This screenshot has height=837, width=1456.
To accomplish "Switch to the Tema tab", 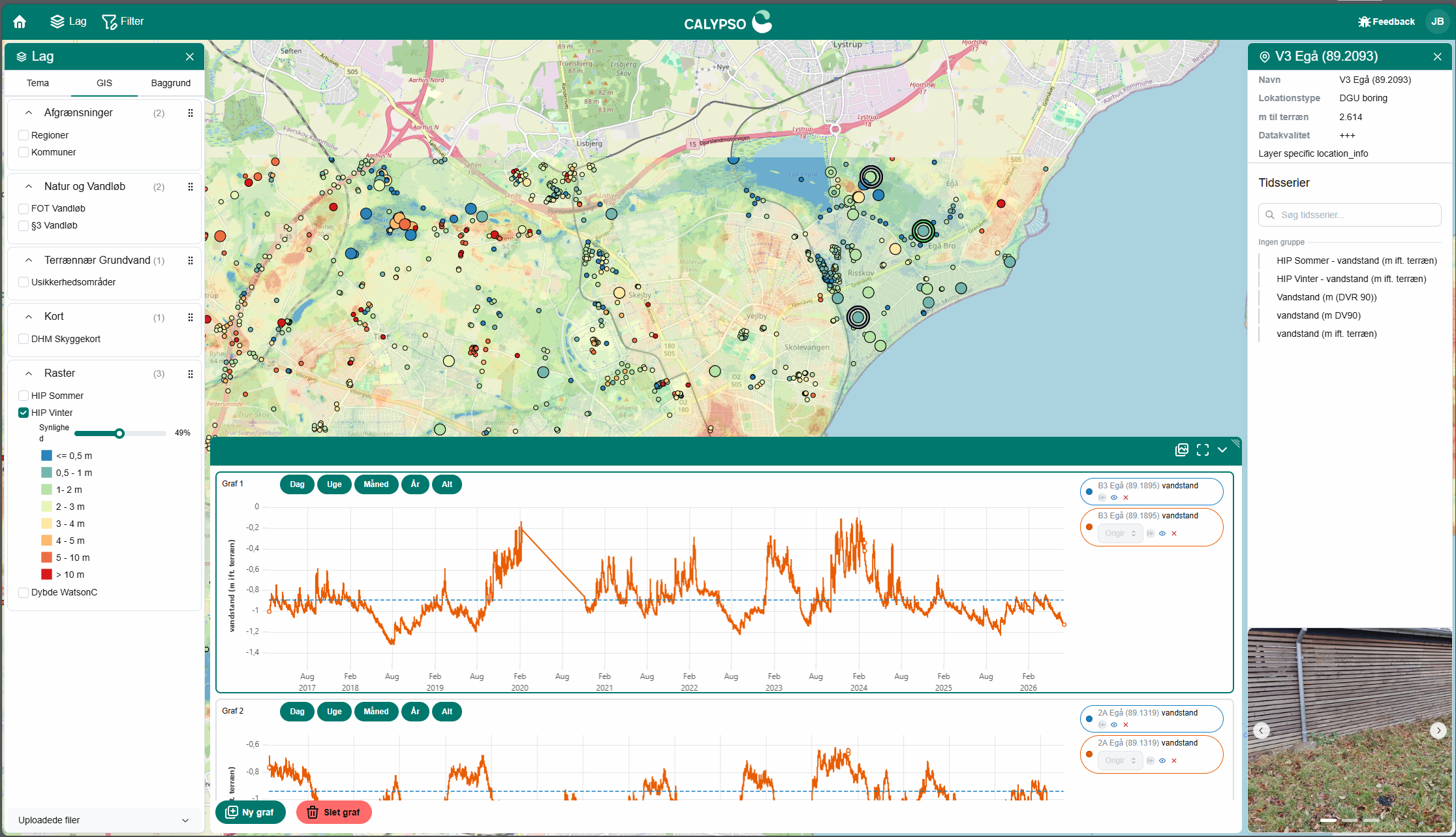I will [x=38, y=83].
